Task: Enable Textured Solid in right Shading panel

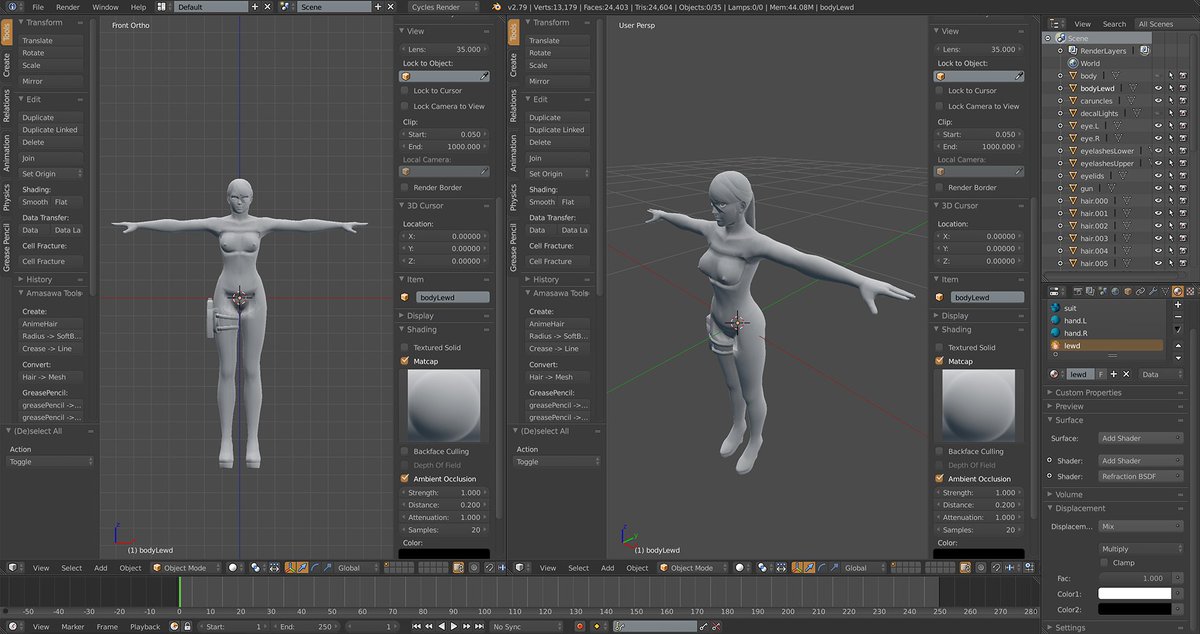Action: coord(939,347)
